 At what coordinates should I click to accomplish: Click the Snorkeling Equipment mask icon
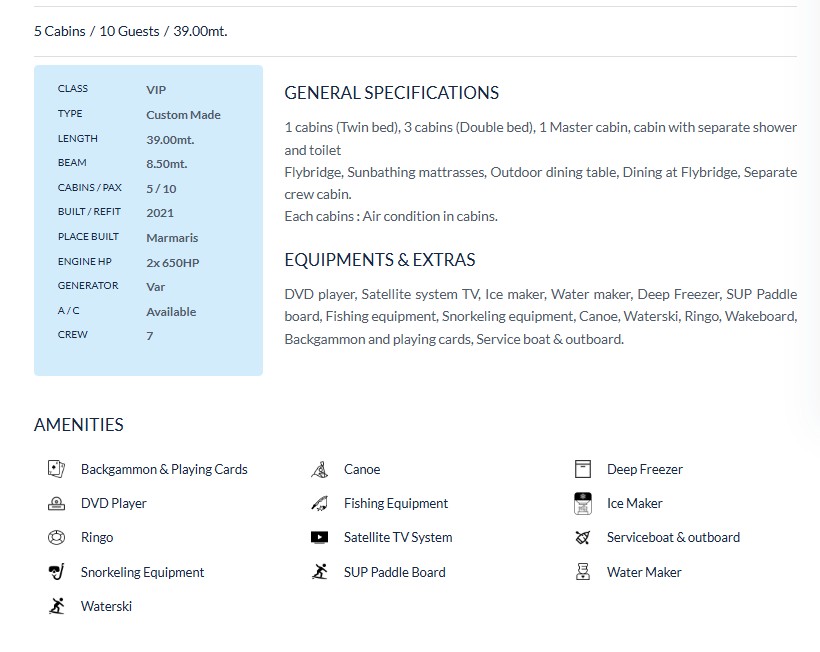pos(56,572)
